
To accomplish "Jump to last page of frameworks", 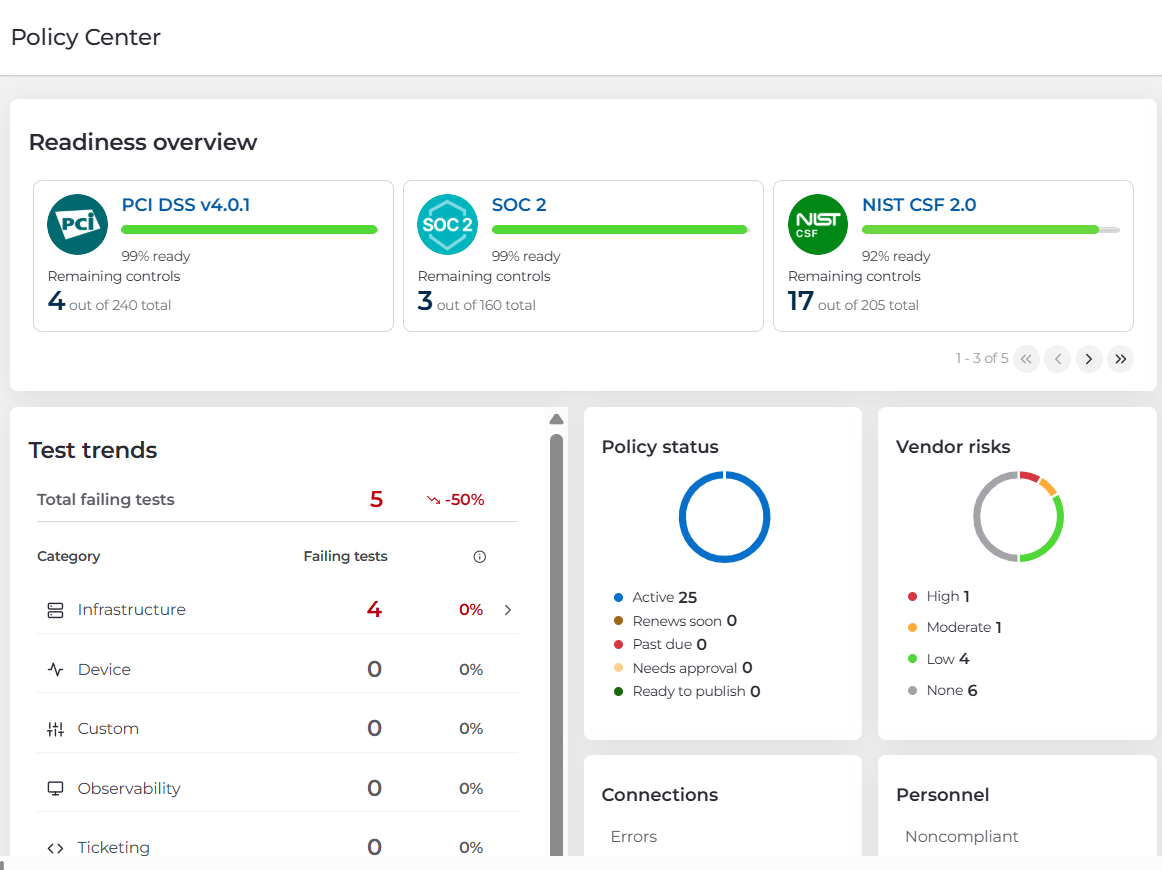I will [1120, 359].
